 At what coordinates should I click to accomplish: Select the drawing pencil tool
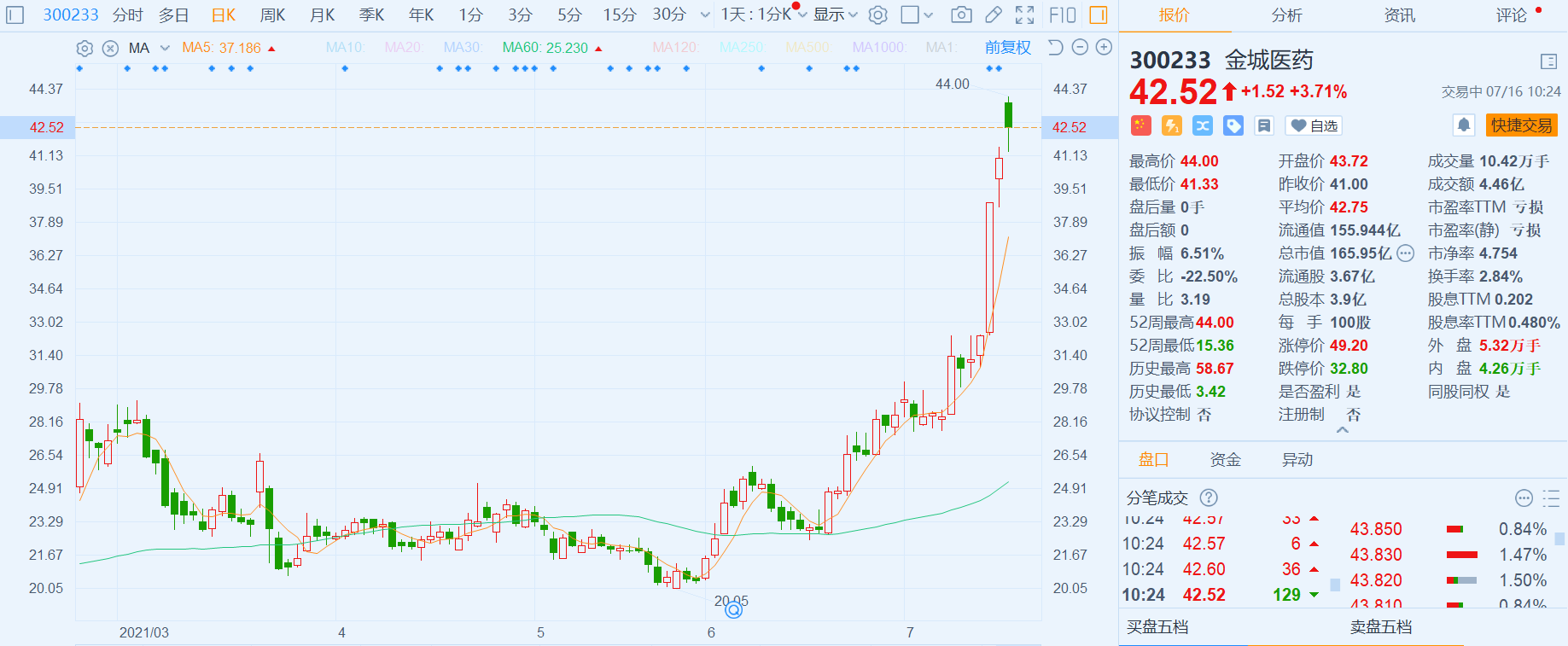(994, 15)
